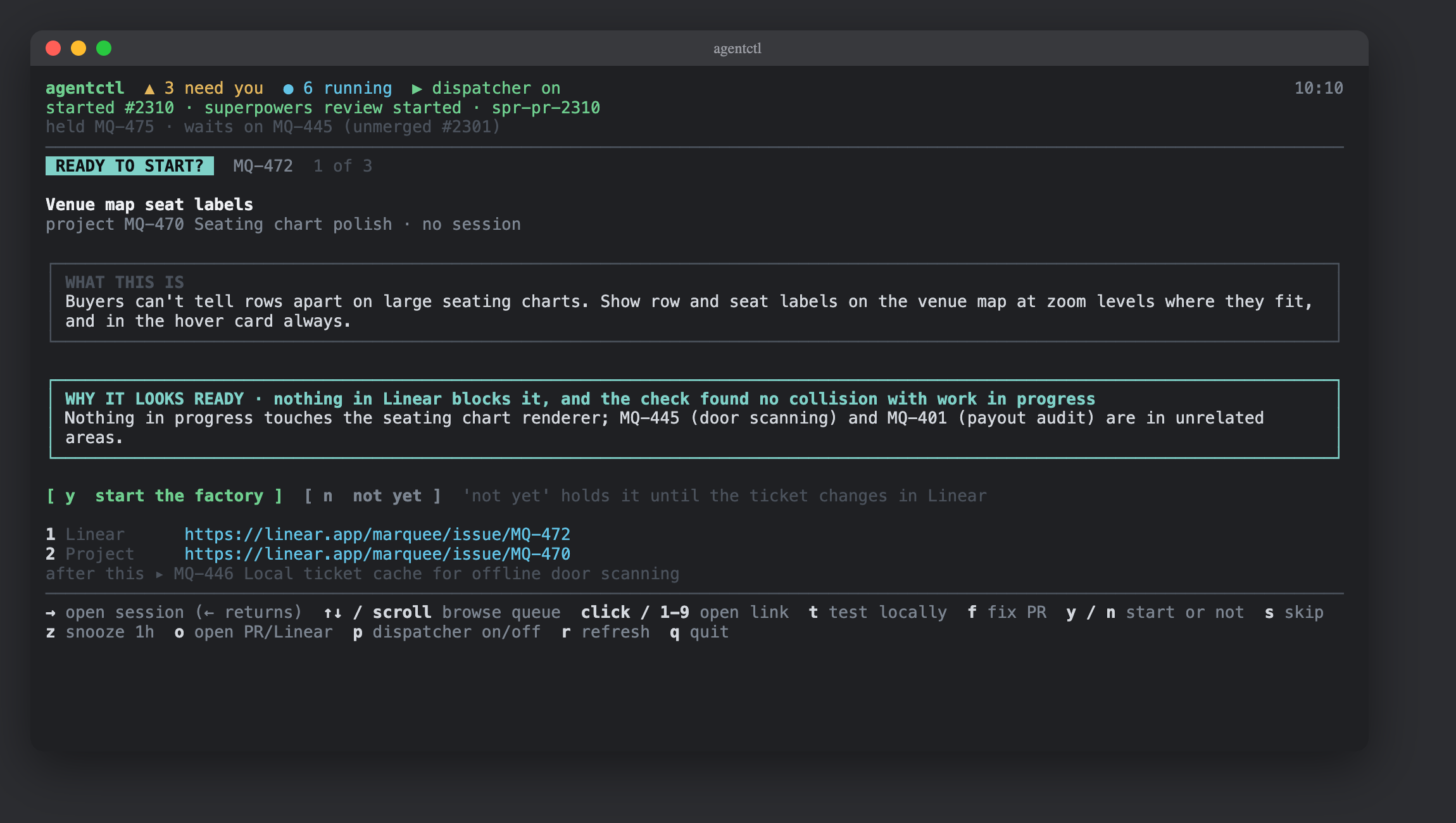Click the 'after this ▸ MQ-446' line
The height and width of the screenshot is (823, 1456).
(362, 574)
